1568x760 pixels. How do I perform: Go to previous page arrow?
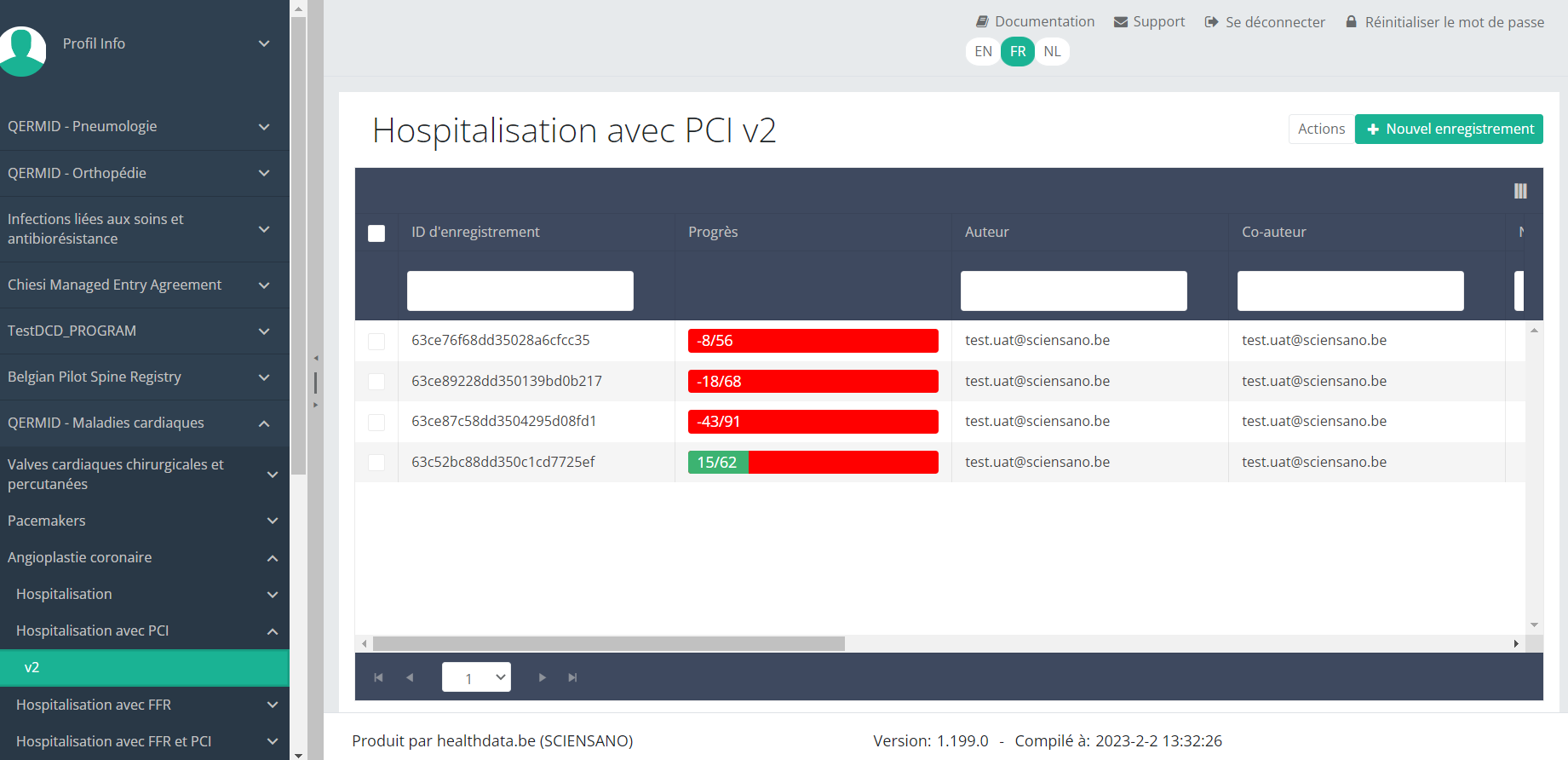(410, 677)
